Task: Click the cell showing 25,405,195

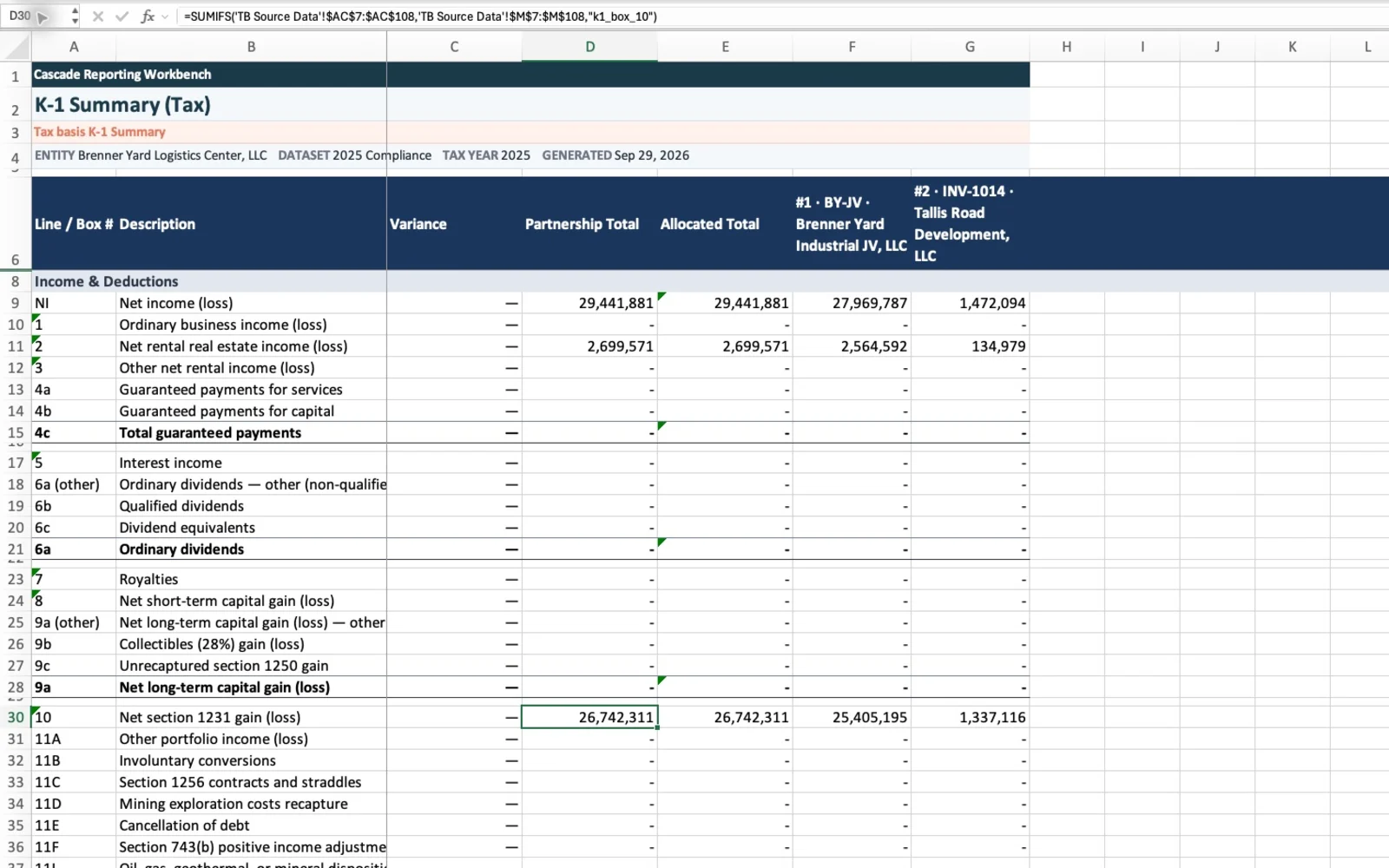Action: click(852, 717)
